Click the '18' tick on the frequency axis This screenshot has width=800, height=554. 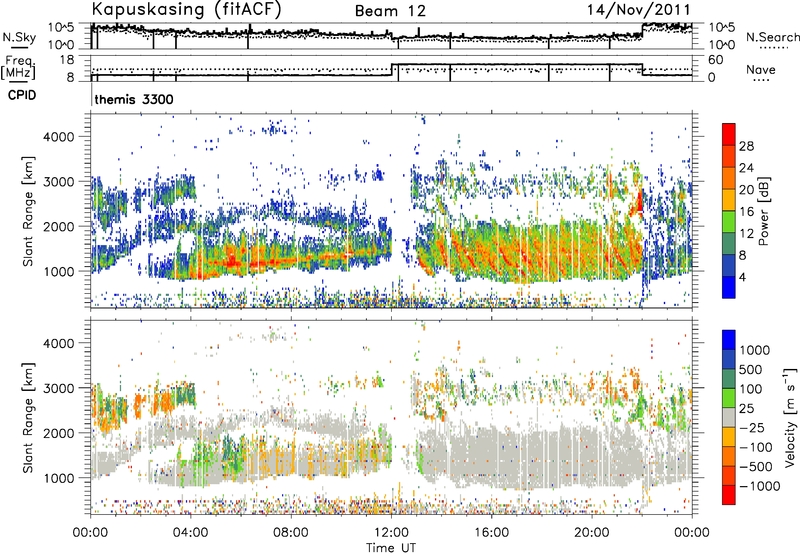coord(67,60)
